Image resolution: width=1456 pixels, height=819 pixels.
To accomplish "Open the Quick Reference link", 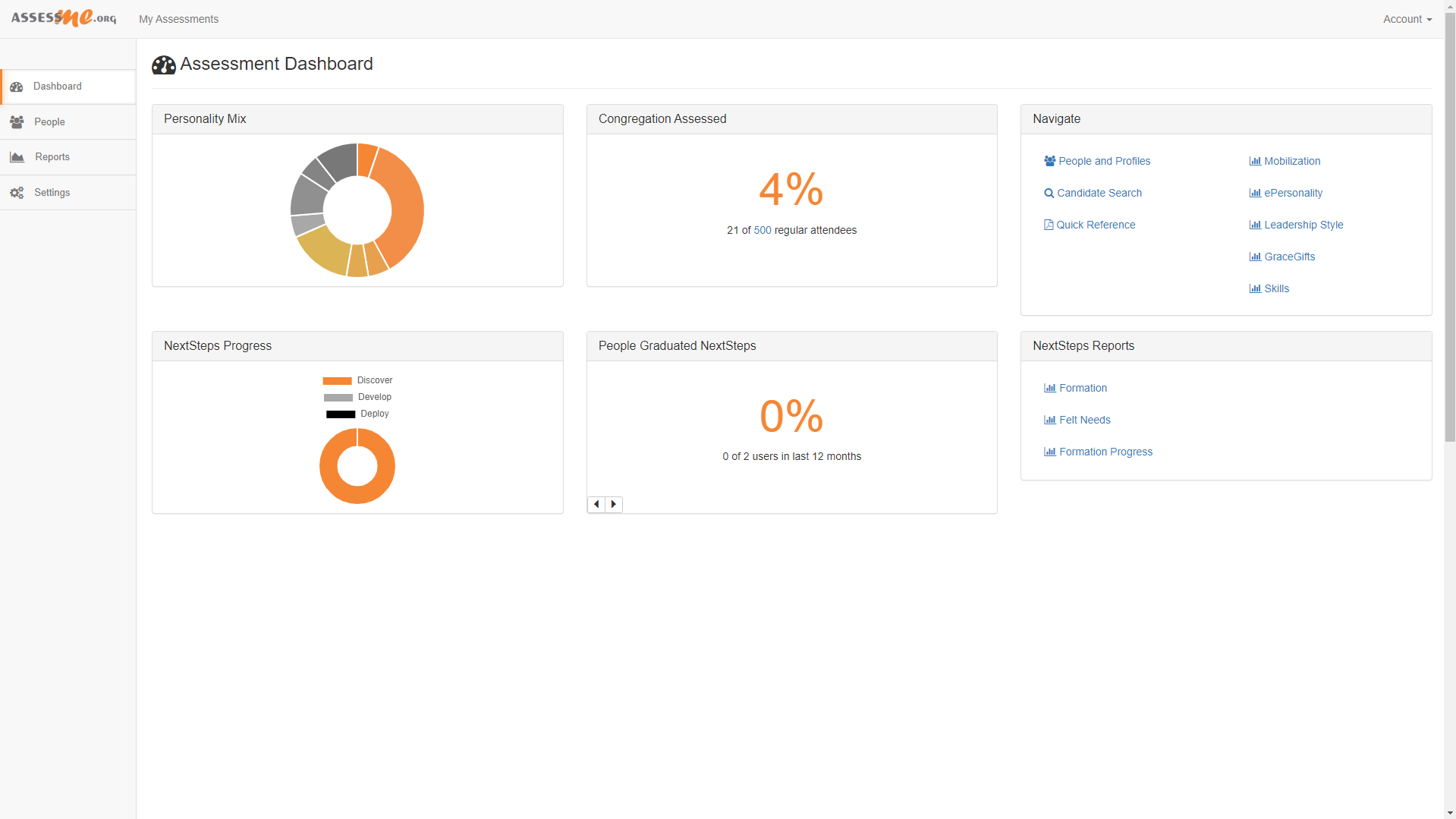I will click(1096, 225).
